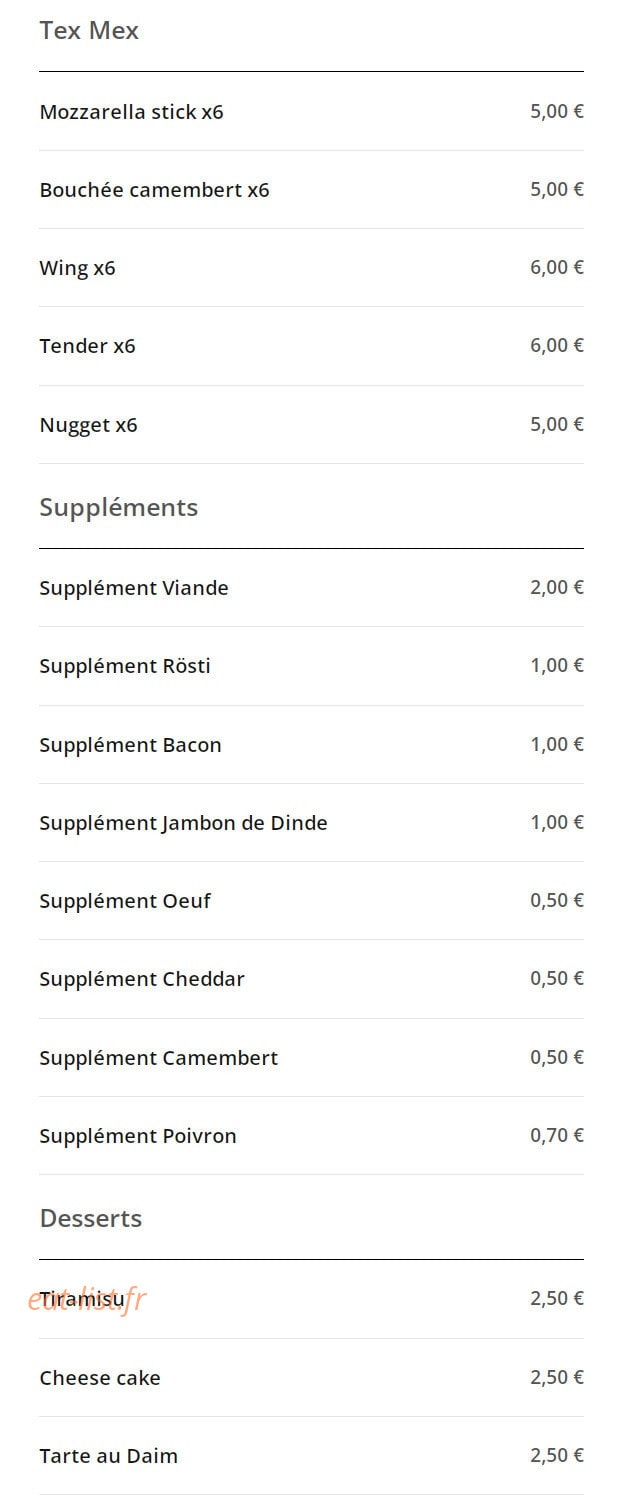Select Nugget x6 from Tex Mex
The height and width of the screenshot is (1495, 619).
tap(311, 425)
